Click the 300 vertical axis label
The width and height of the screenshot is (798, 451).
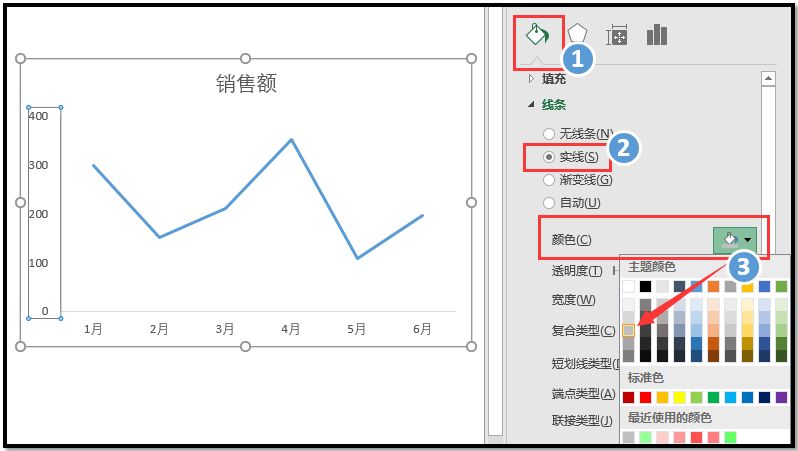[x=38, y=165]
